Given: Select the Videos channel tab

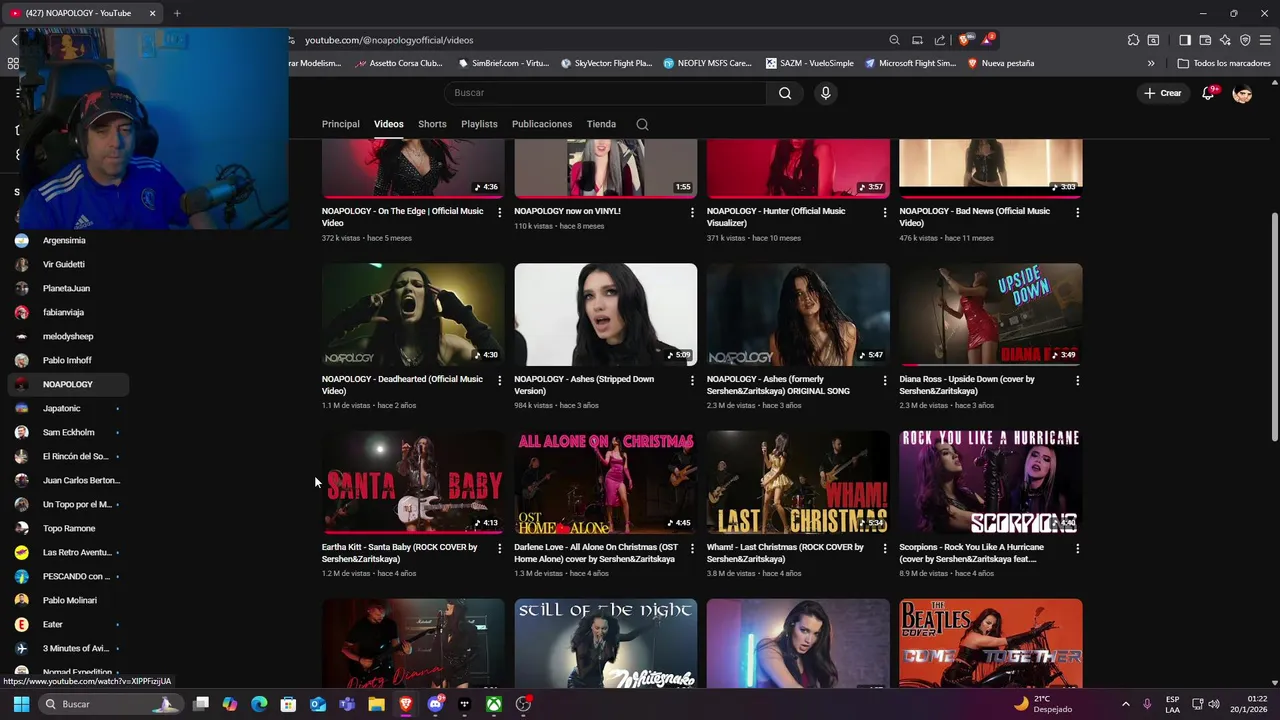Looking at the screenshot, I should [x=389, y=124].
